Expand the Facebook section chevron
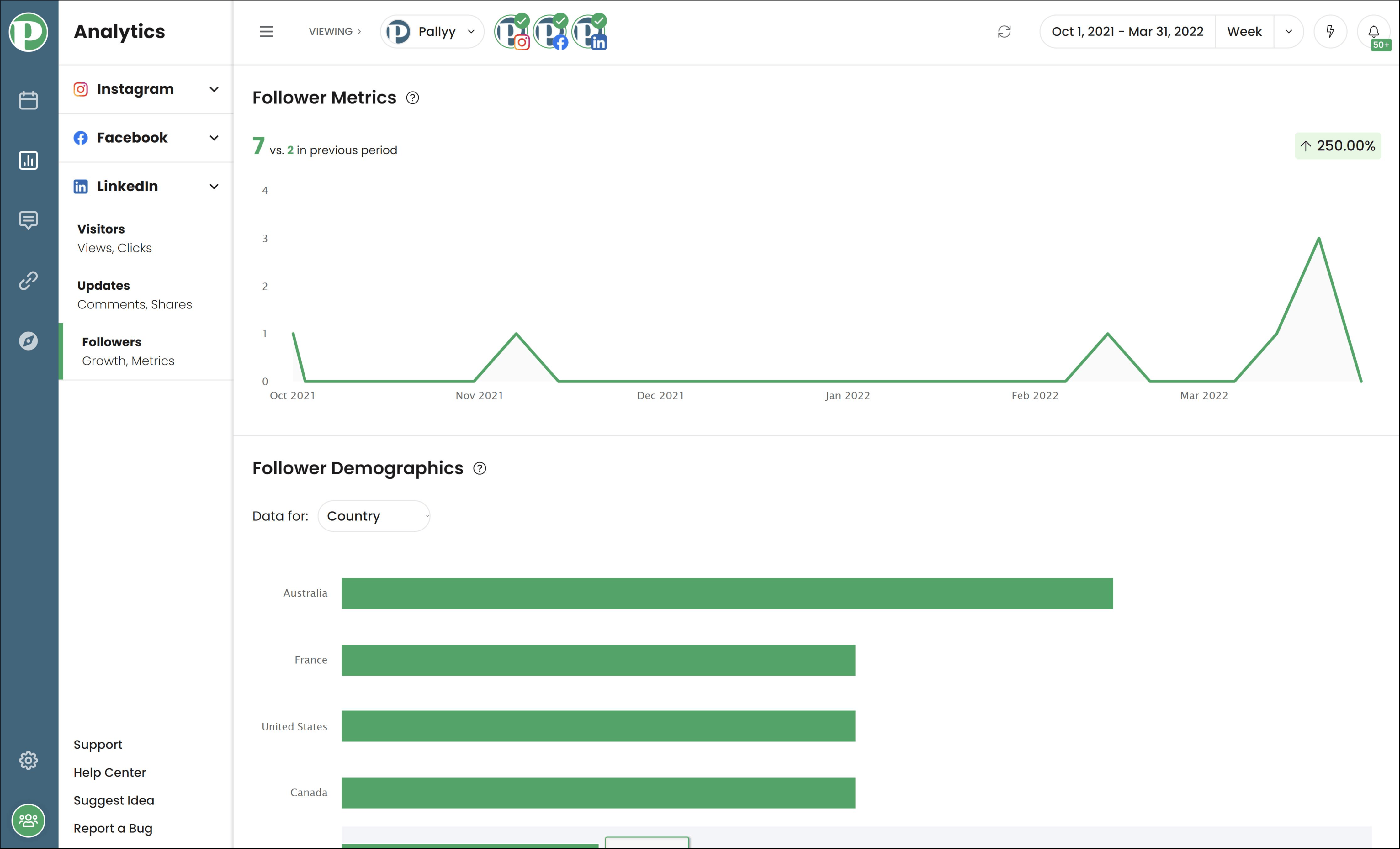The height and width of the screenshot is (849, 1400). click(214, 137)
